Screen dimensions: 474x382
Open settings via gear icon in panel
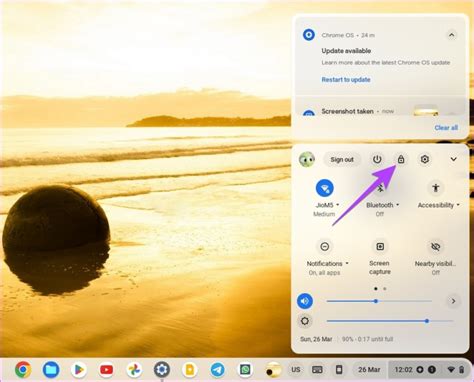click(424, 159)
